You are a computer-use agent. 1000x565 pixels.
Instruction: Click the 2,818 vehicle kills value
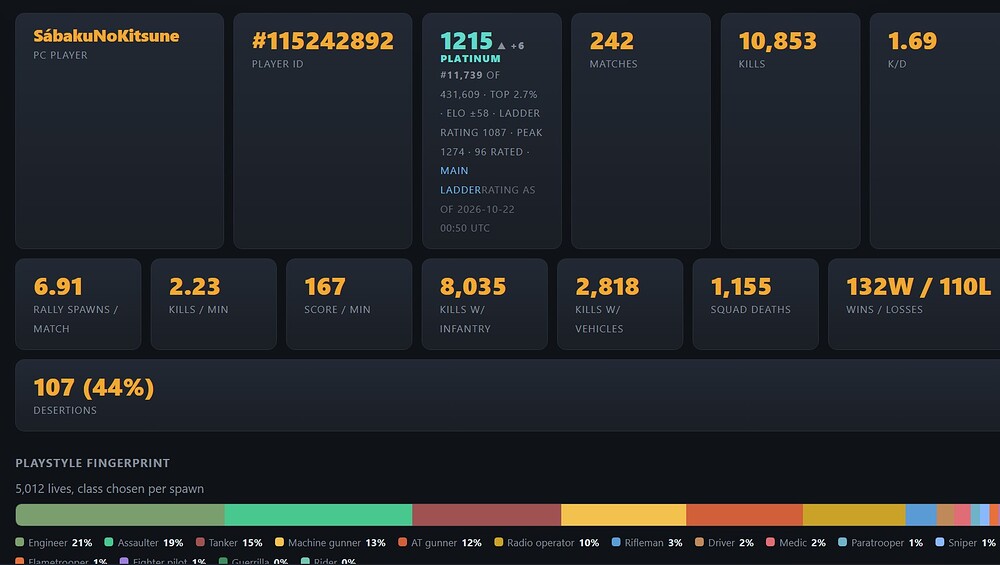point(607,286)
